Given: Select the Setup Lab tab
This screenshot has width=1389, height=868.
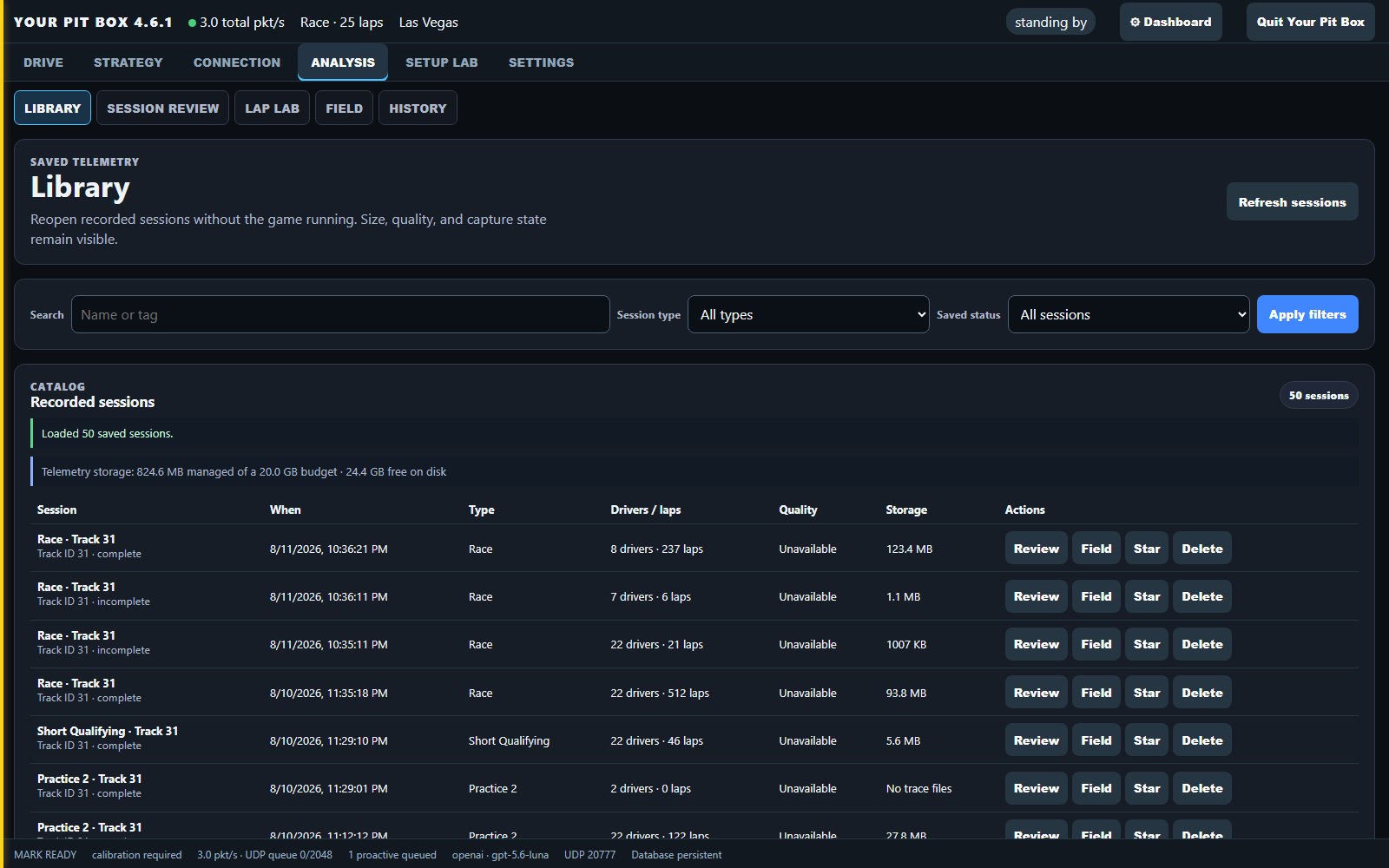Looking at the screenshot, I should pyautogui.click(x=442, y=62).
